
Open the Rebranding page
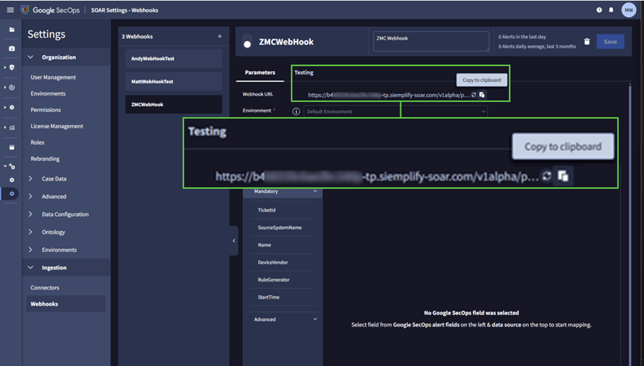pyautogui.click(x=45, y=159)
